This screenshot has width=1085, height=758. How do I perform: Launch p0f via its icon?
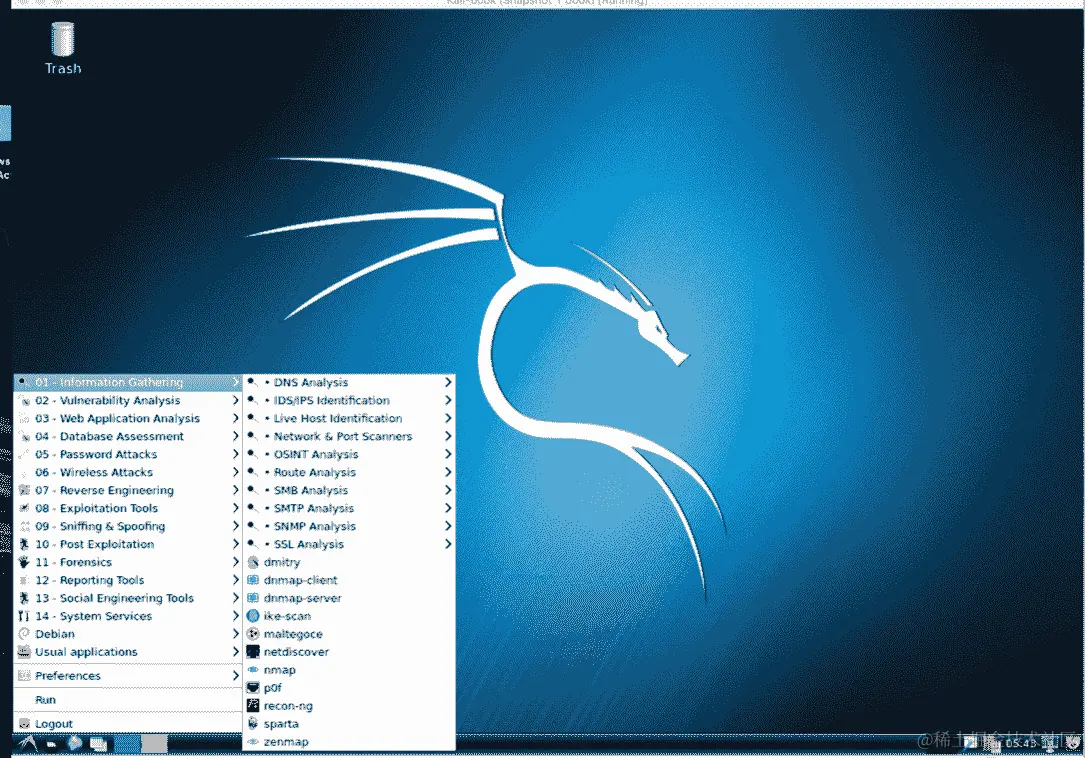[253, 688]
